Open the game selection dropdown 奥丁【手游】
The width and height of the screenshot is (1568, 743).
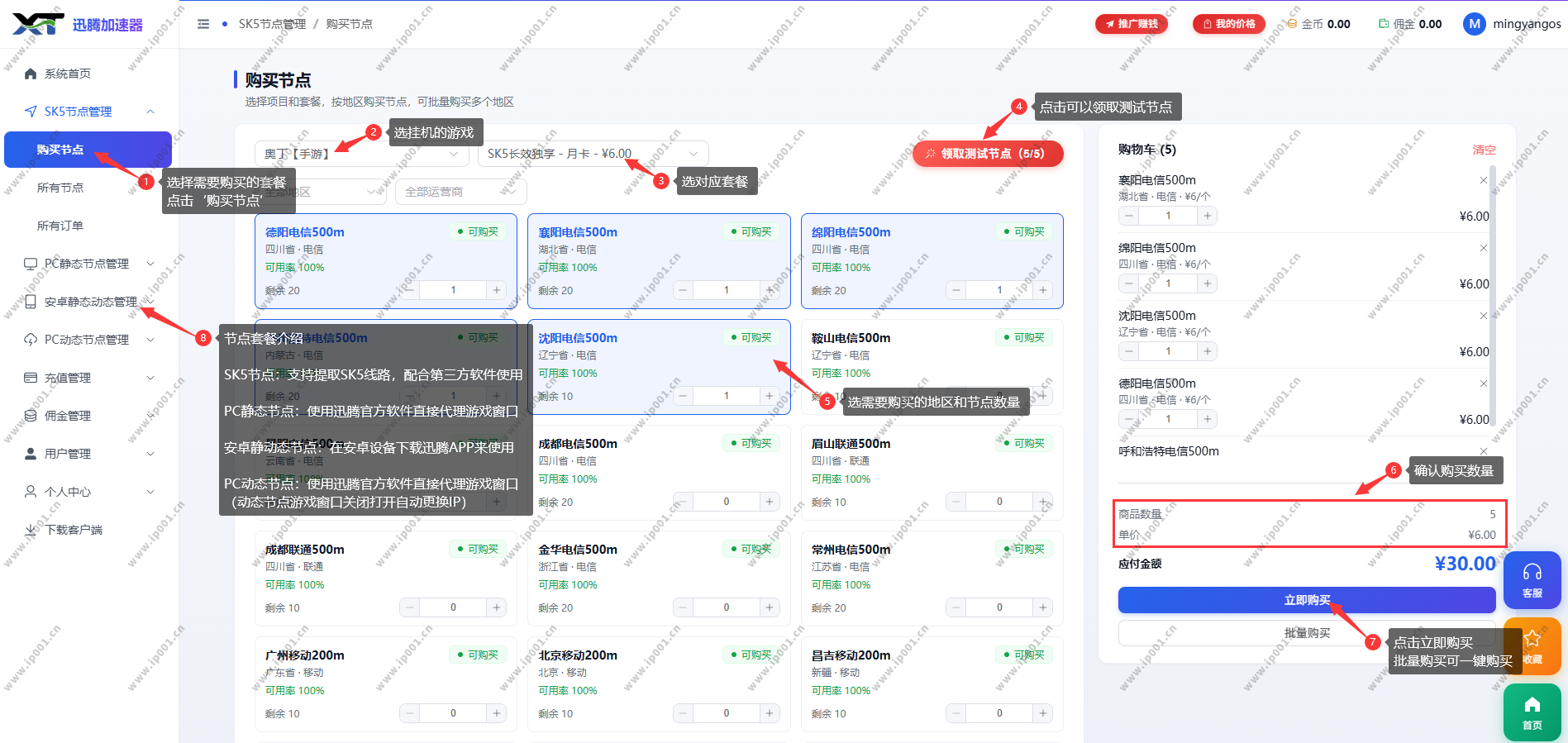tap(362, 154)
